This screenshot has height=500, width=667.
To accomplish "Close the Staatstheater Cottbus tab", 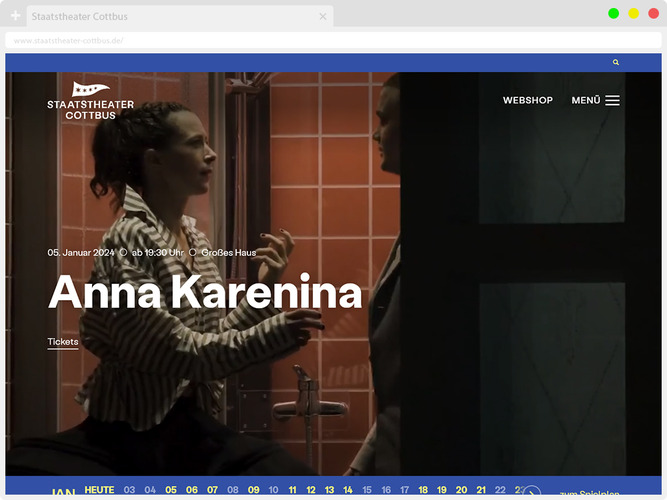I will coord(323,17).
